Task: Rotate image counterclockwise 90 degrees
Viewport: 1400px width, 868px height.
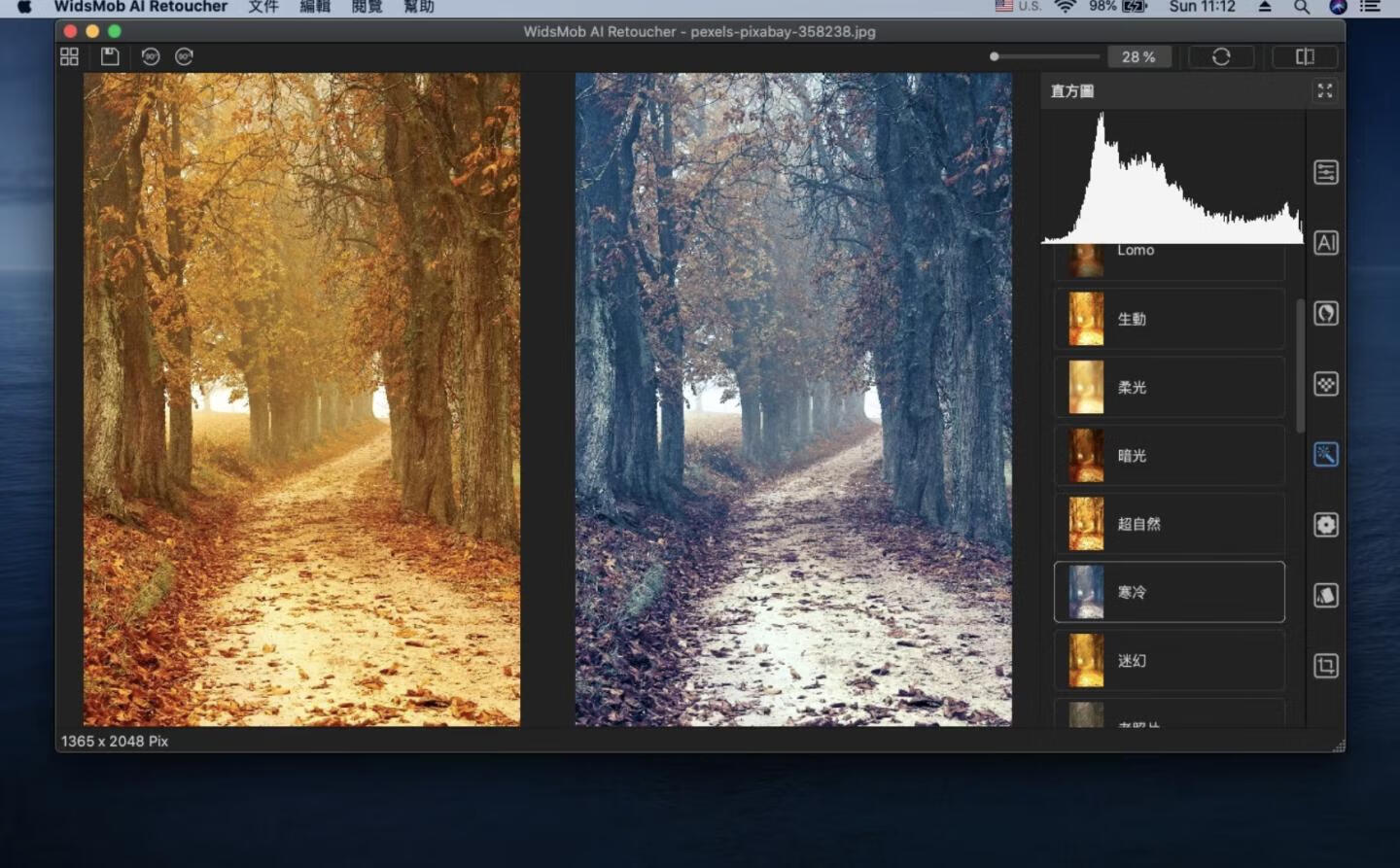Action: [x=151, y=56]
